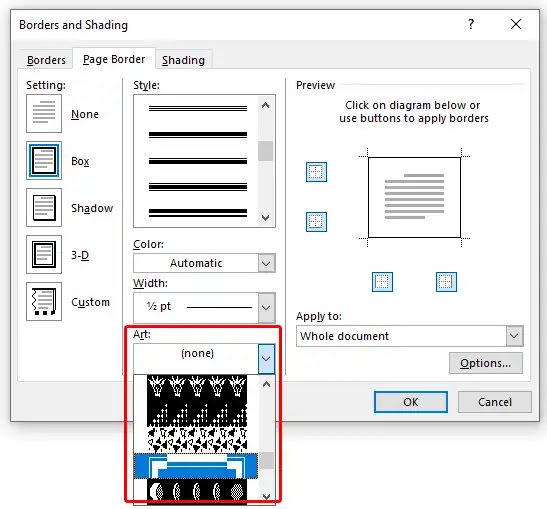Select the Shadow border setting icon
This screenshot has width=547, height=509.
(x=44, y=208)
